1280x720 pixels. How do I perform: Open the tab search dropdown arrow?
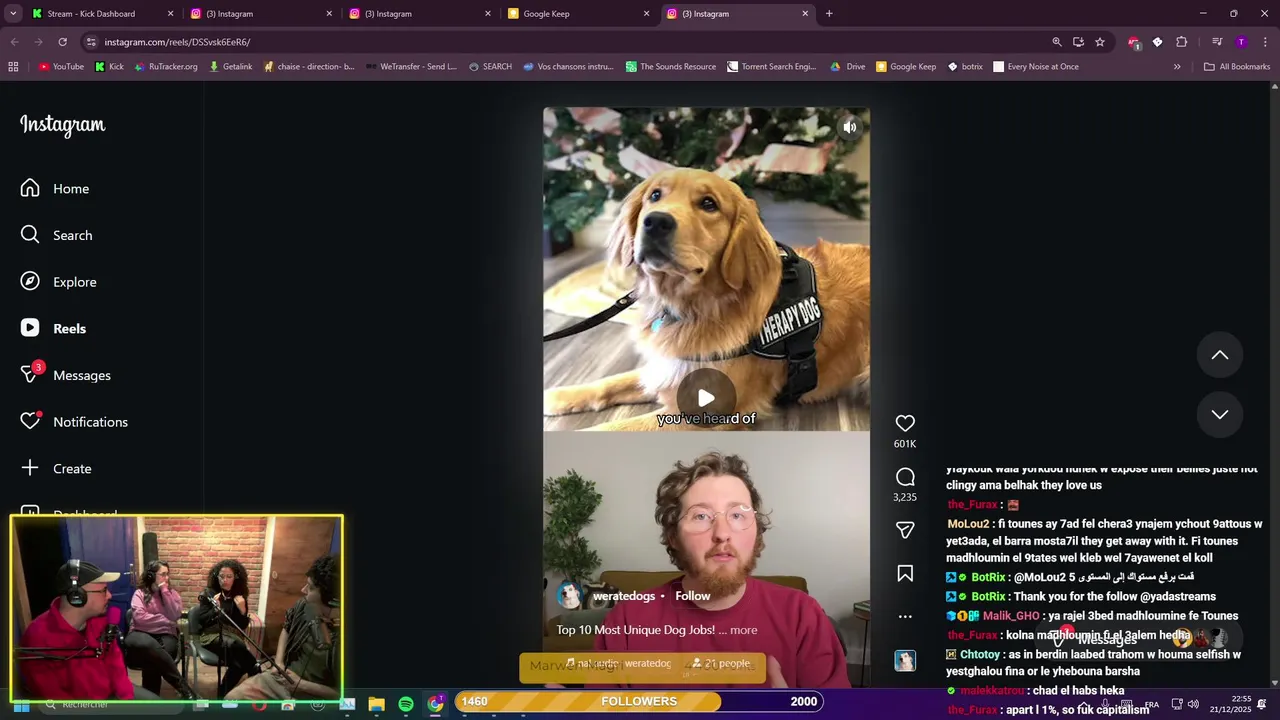tap(14, 14)
